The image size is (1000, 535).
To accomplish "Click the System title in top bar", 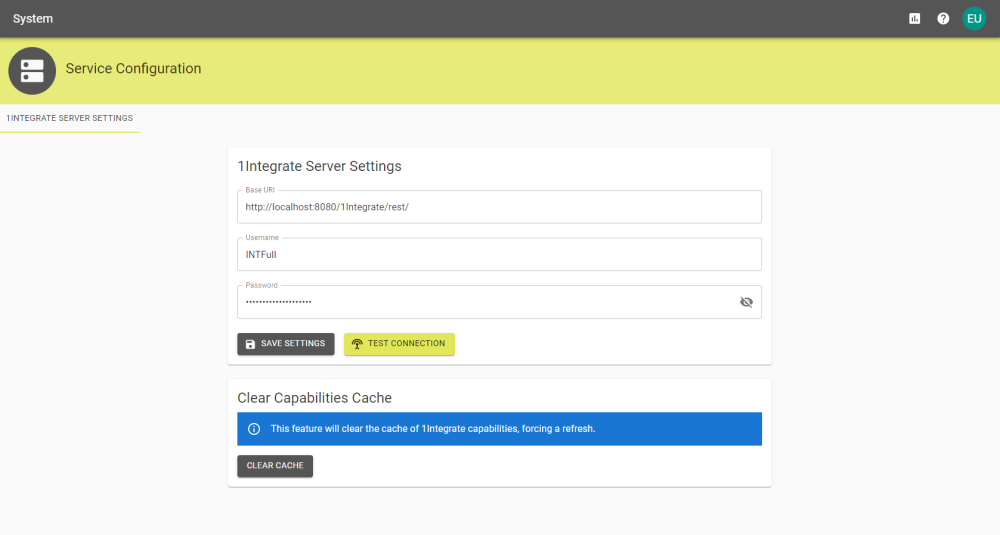I will click(33, 18).
